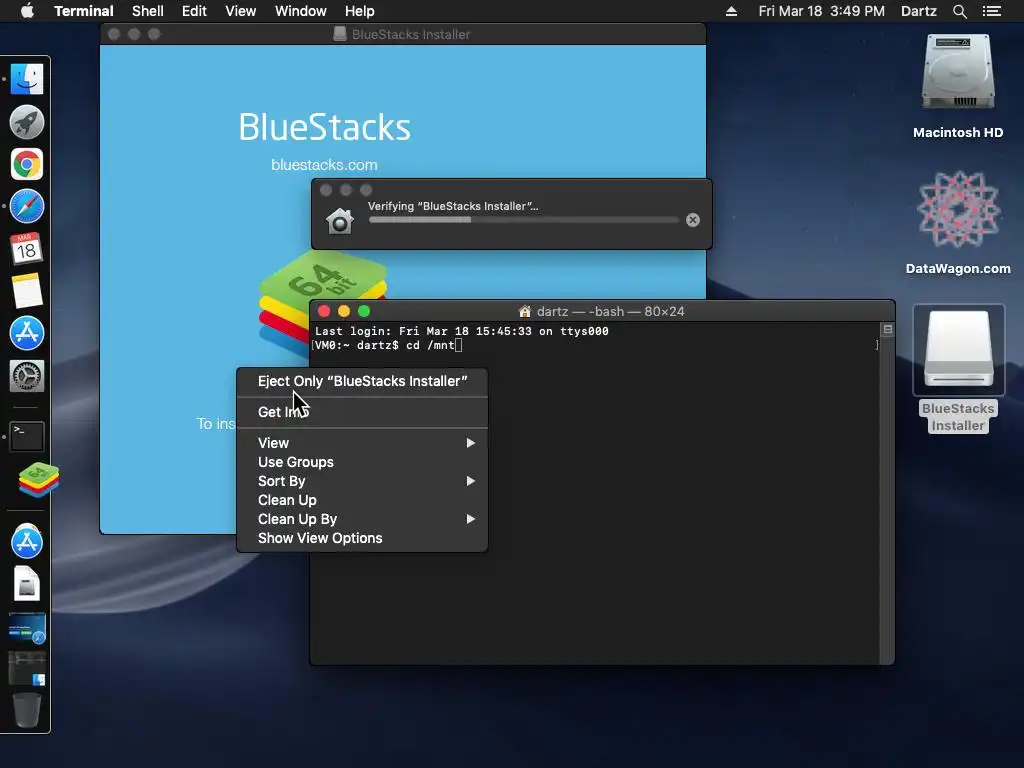Toggle Use Groups in context menu
Screen dimensions: 1024x768
[362, 462]
